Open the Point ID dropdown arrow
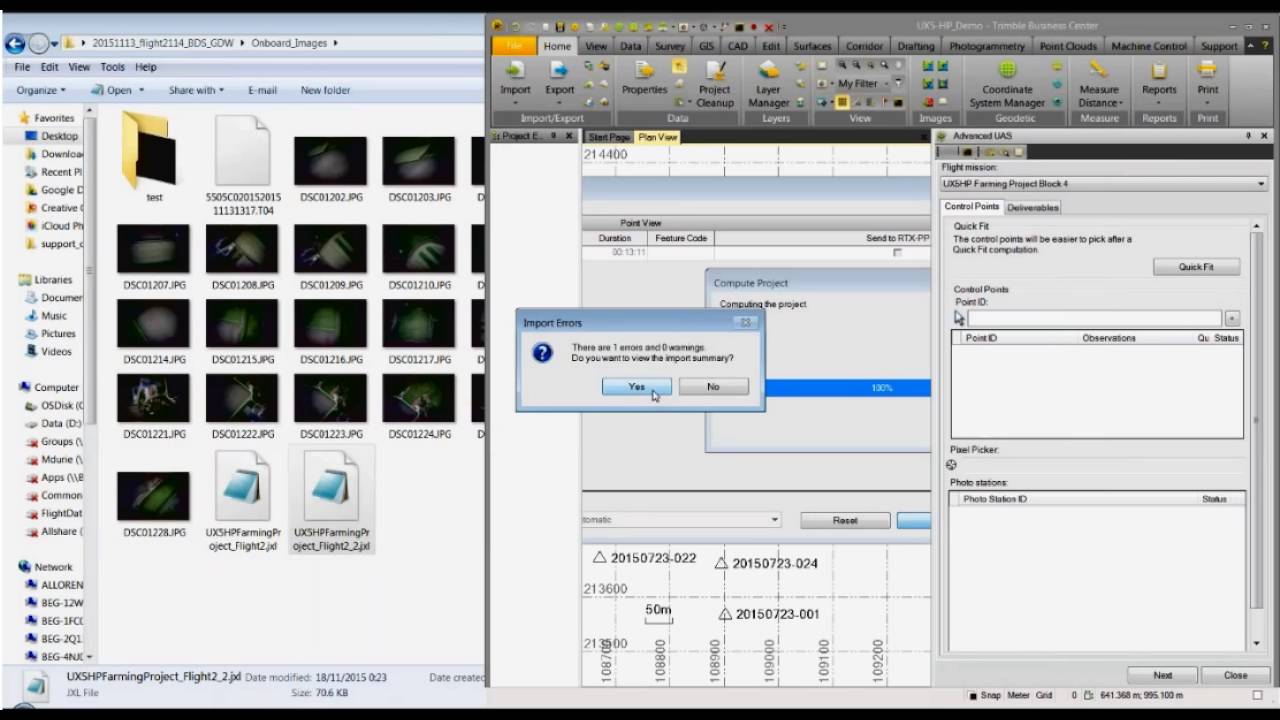The image size is (1280, 720). coord(1232,318)
